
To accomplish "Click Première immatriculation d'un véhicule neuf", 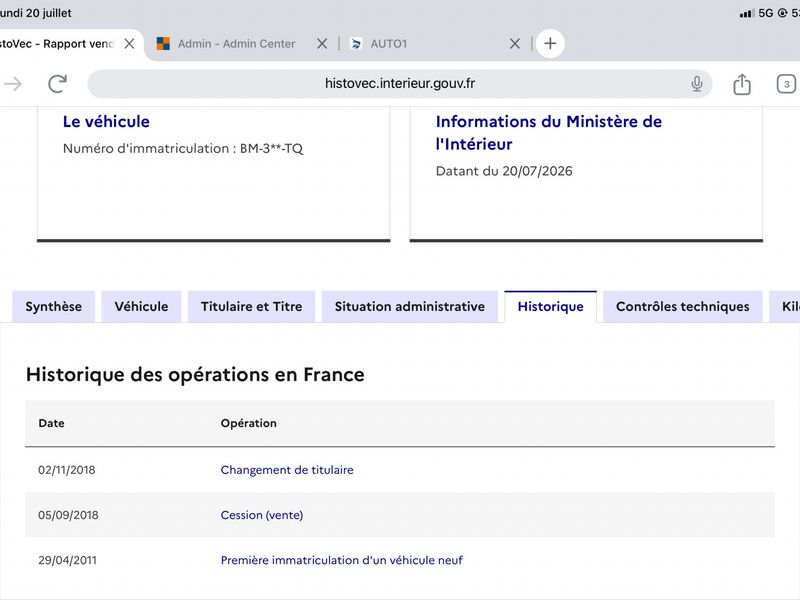I will coord(342,560).
